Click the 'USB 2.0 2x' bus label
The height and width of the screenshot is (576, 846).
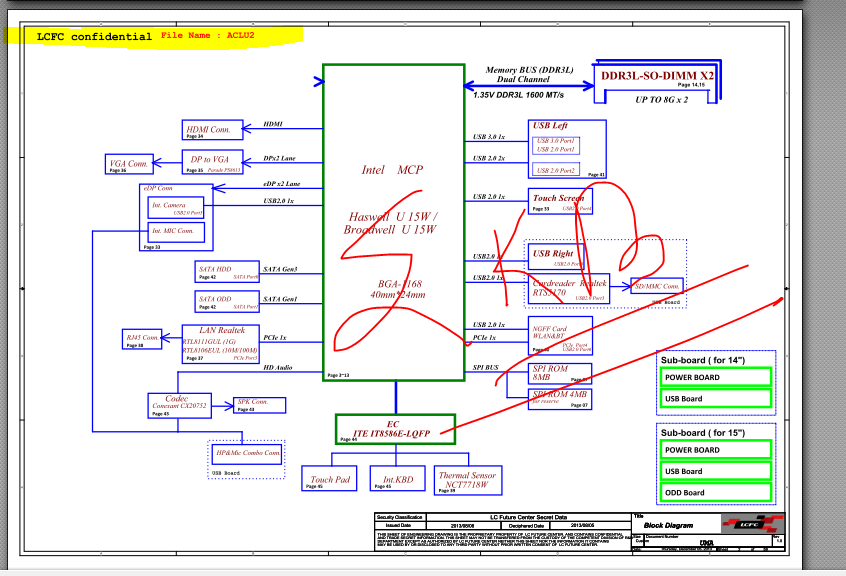click(x=489, y=159)
